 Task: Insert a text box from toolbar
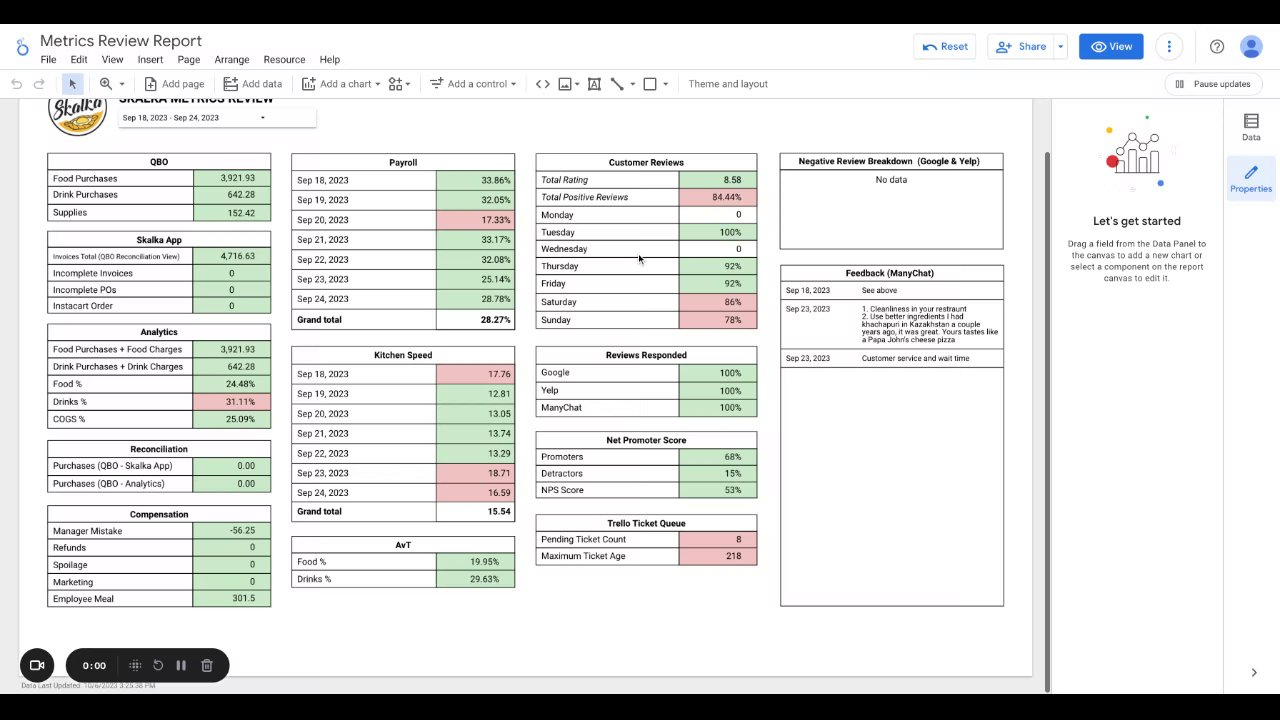[594, 84]
